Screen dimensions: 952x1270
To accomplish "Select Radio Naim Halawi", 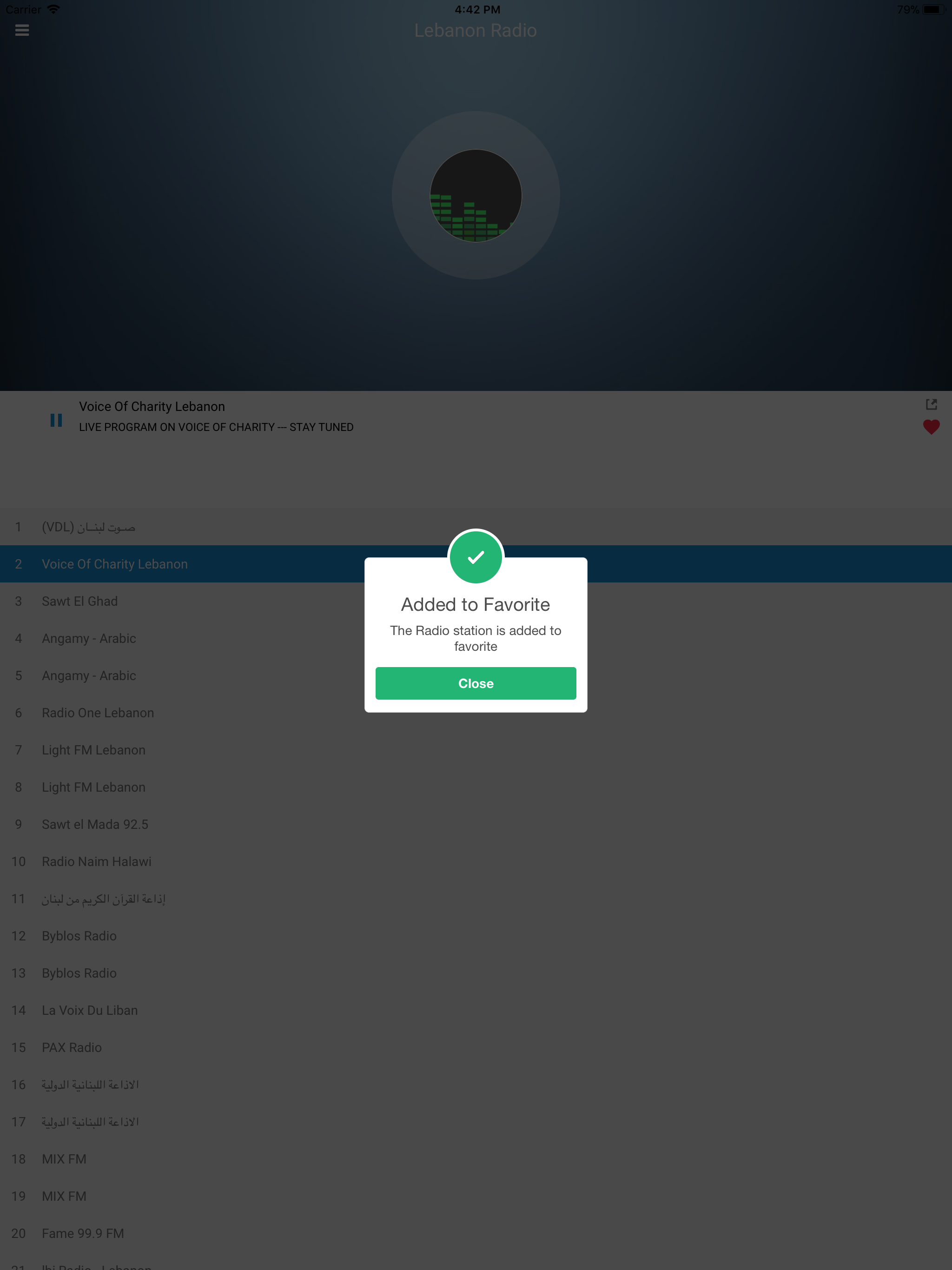I will click(476, 861).
